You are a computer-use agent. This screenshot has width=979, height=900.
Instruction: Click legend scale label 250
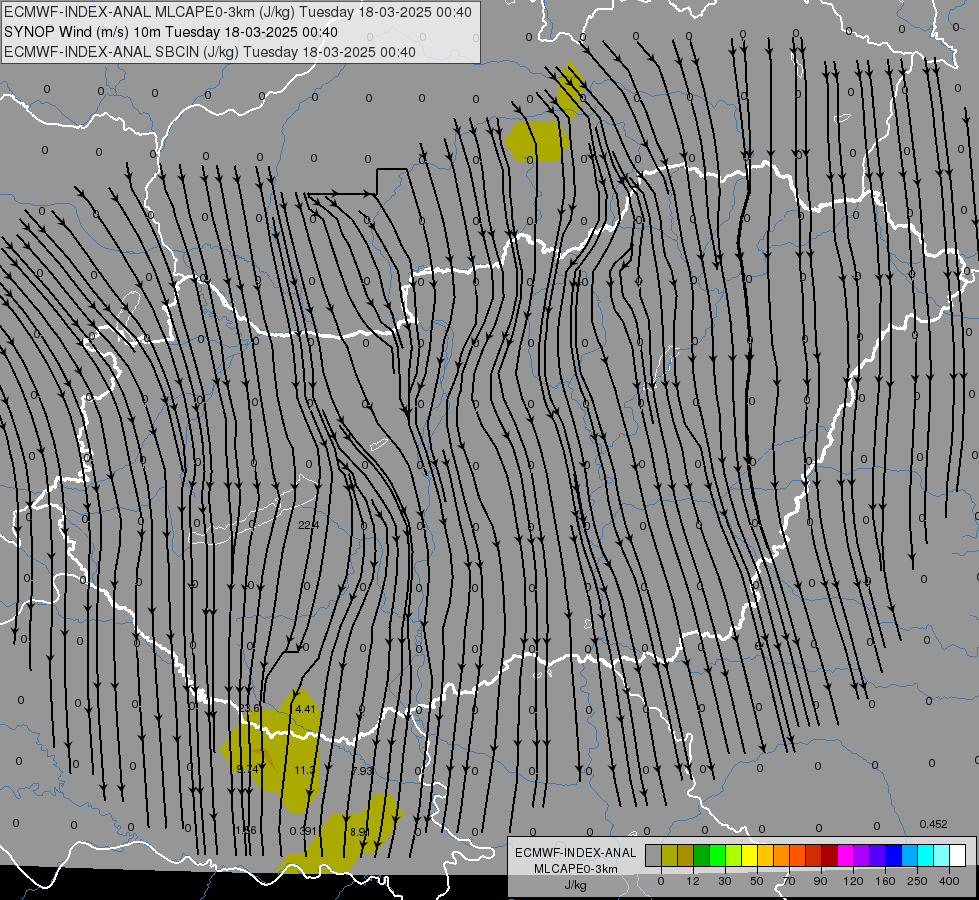pos(917,881)
